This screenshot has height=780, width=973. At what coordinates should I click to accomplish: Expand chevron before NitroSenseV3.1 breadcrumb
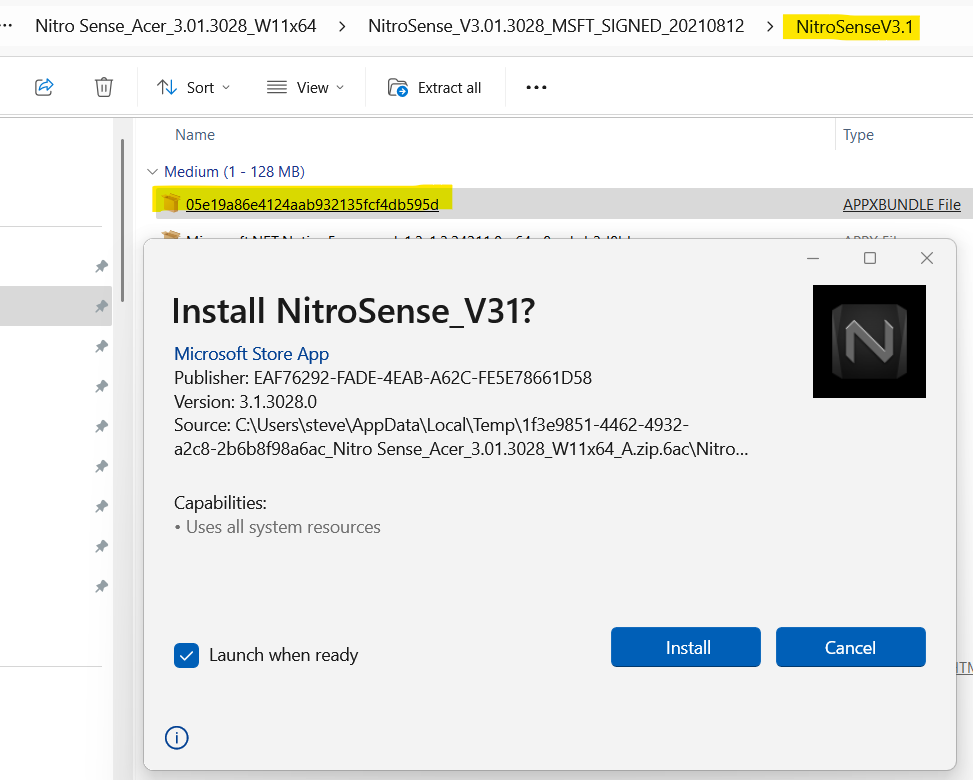tap(770, 27)
